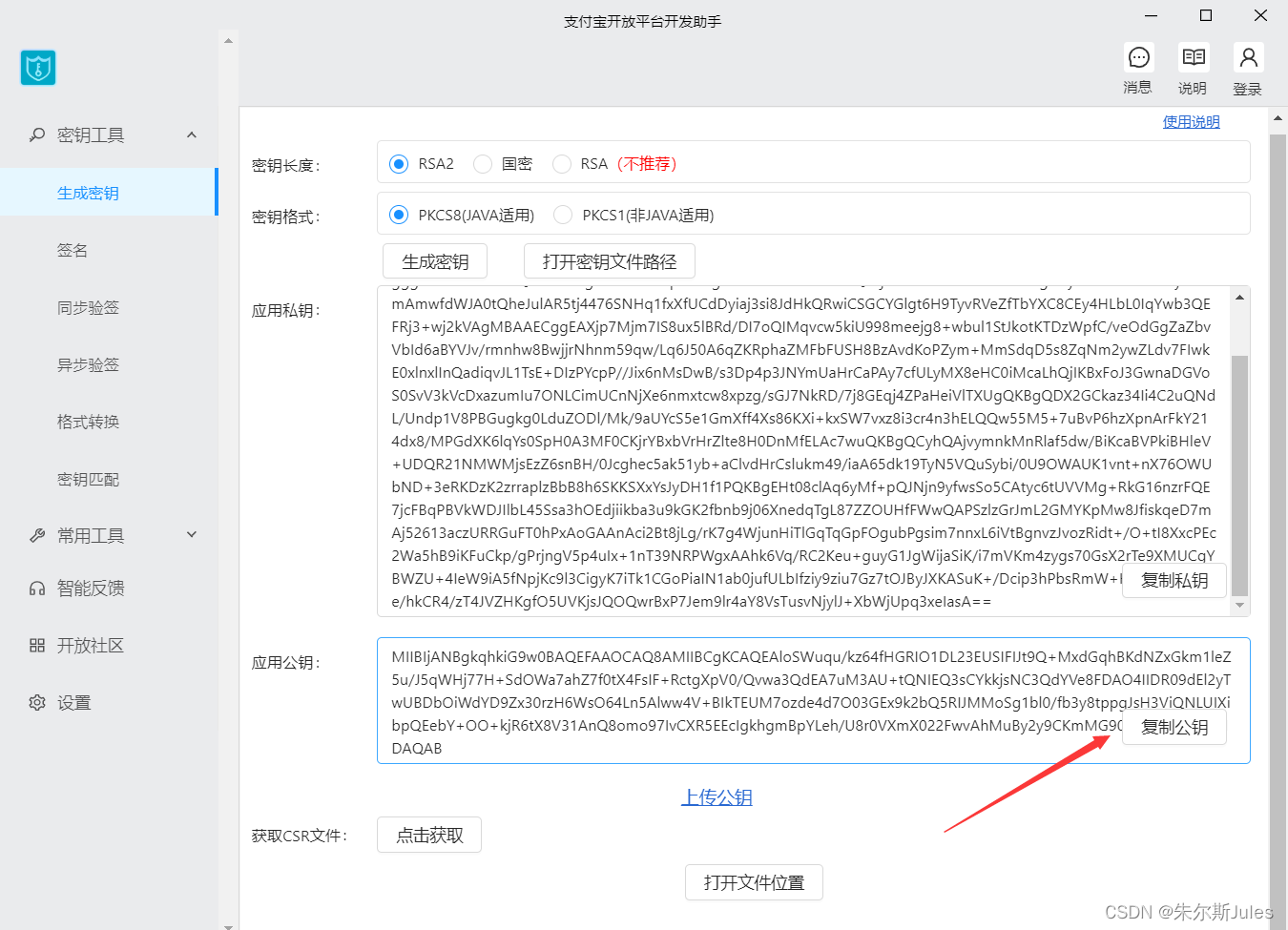
Task: Click 打开密钥文件路径 button
Action: [x=610, y=261]
